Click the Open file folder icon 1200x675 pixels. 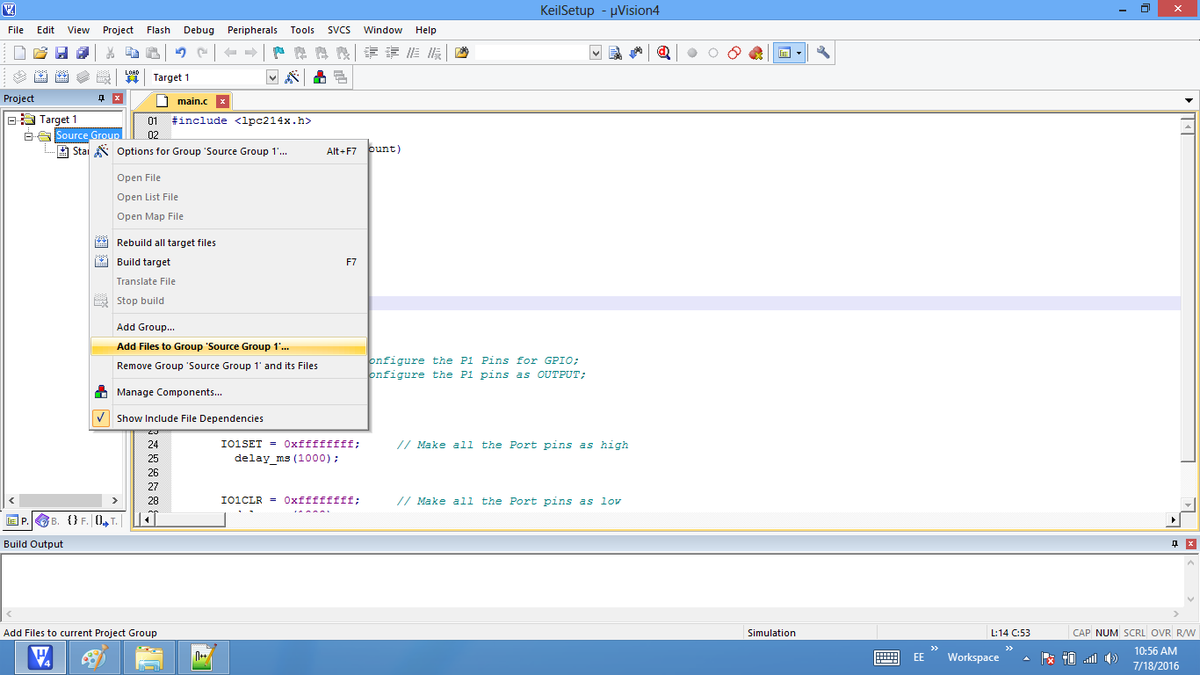[x=40, y=53]
